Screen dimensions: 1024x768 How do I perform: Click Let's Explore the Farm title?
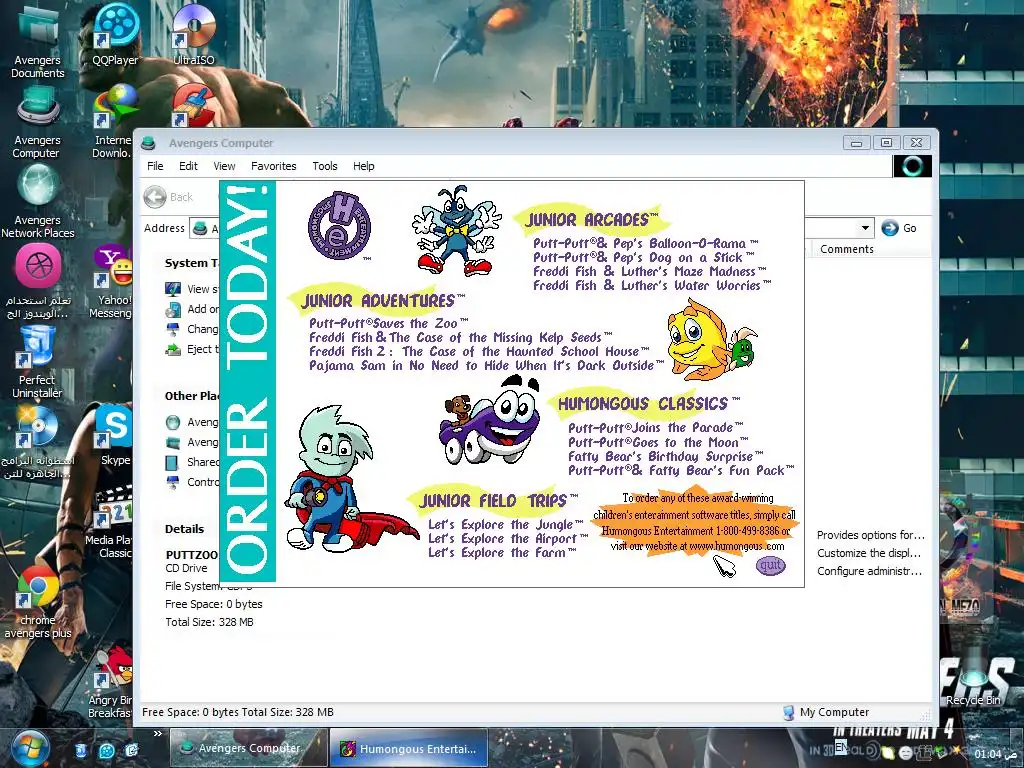coord(503,552)
